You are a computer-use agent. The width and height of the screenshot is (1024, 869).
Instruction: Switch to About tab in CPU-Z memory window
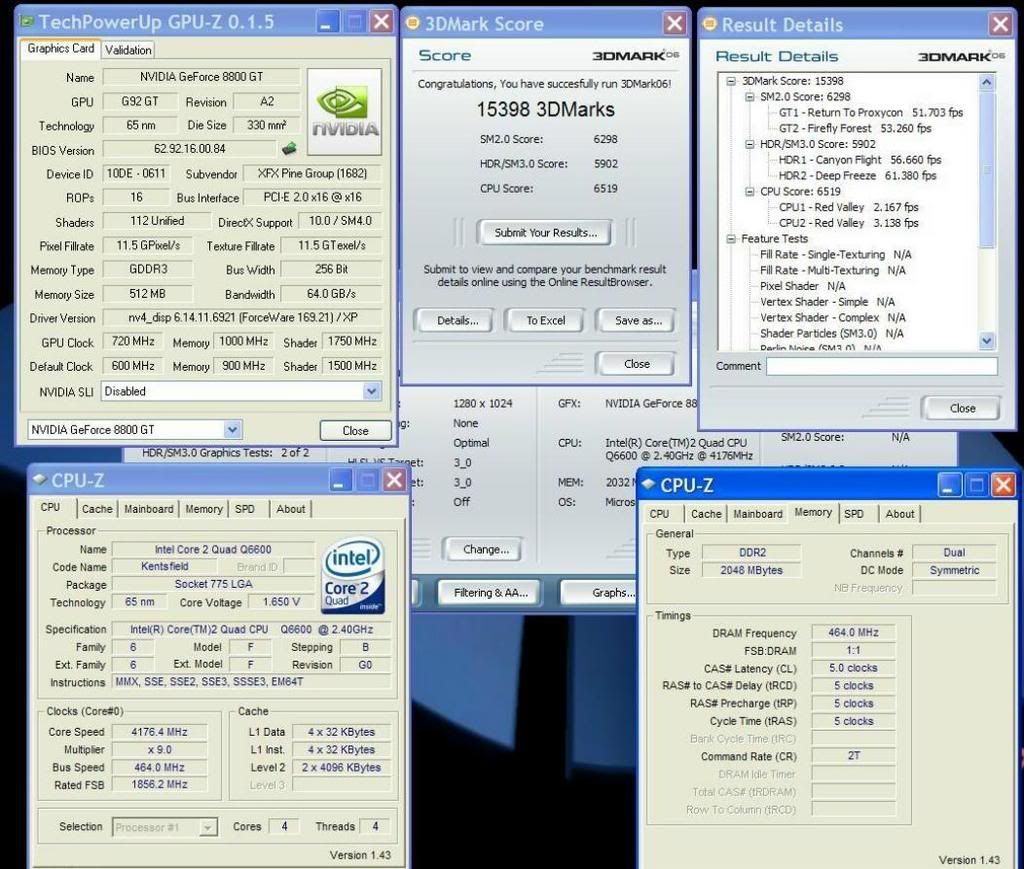tap(899, 514)
